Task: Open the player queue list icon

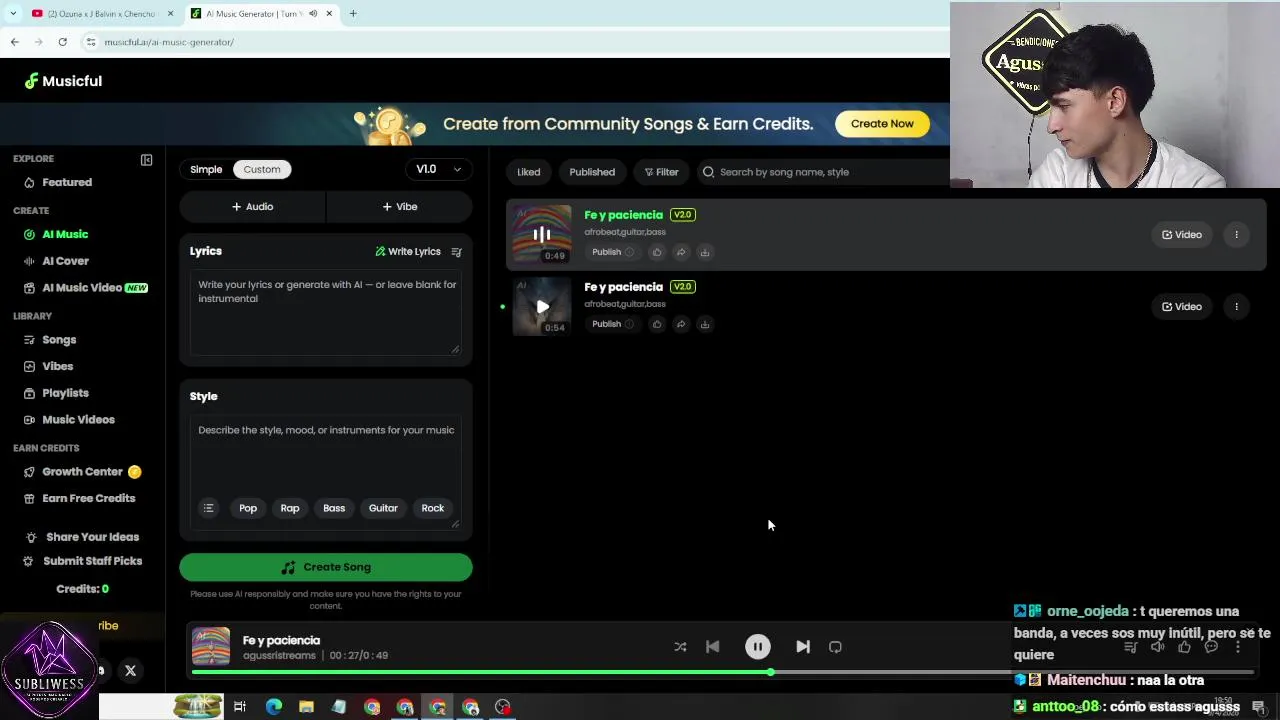Action: (1131, 647)
